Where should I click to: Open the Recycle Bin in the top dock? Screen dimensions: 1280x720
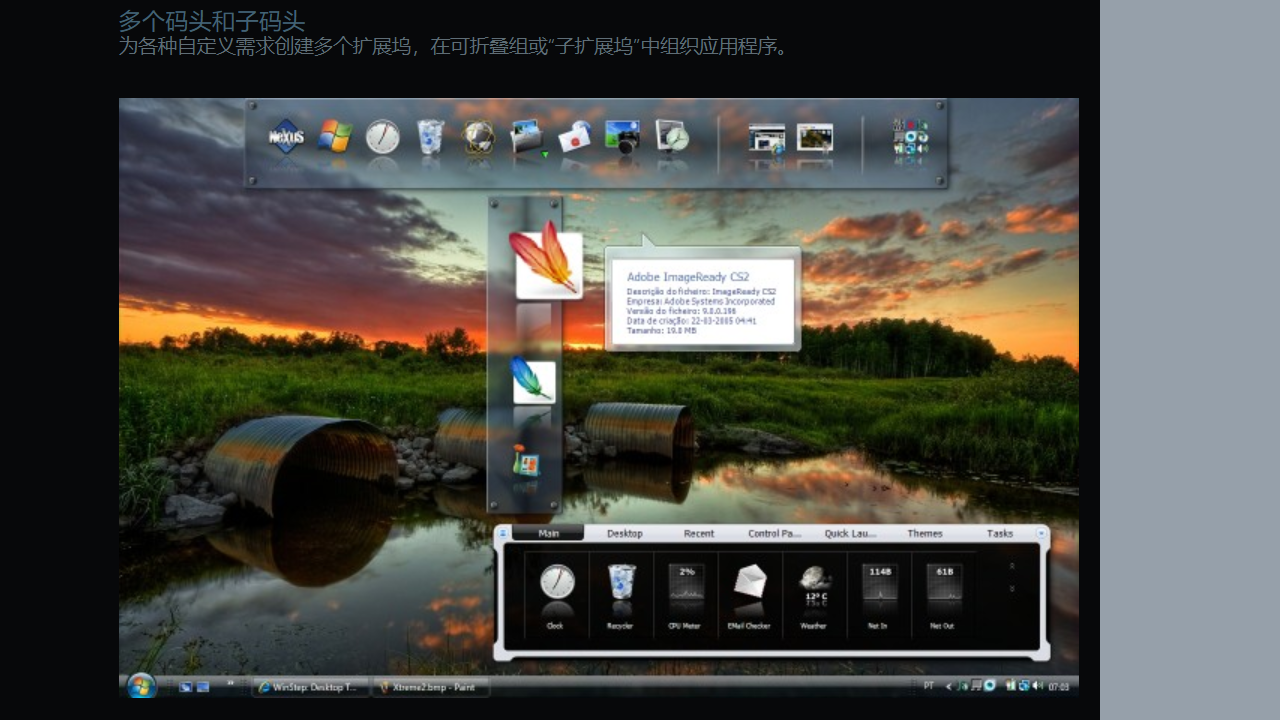click(430, 137)
